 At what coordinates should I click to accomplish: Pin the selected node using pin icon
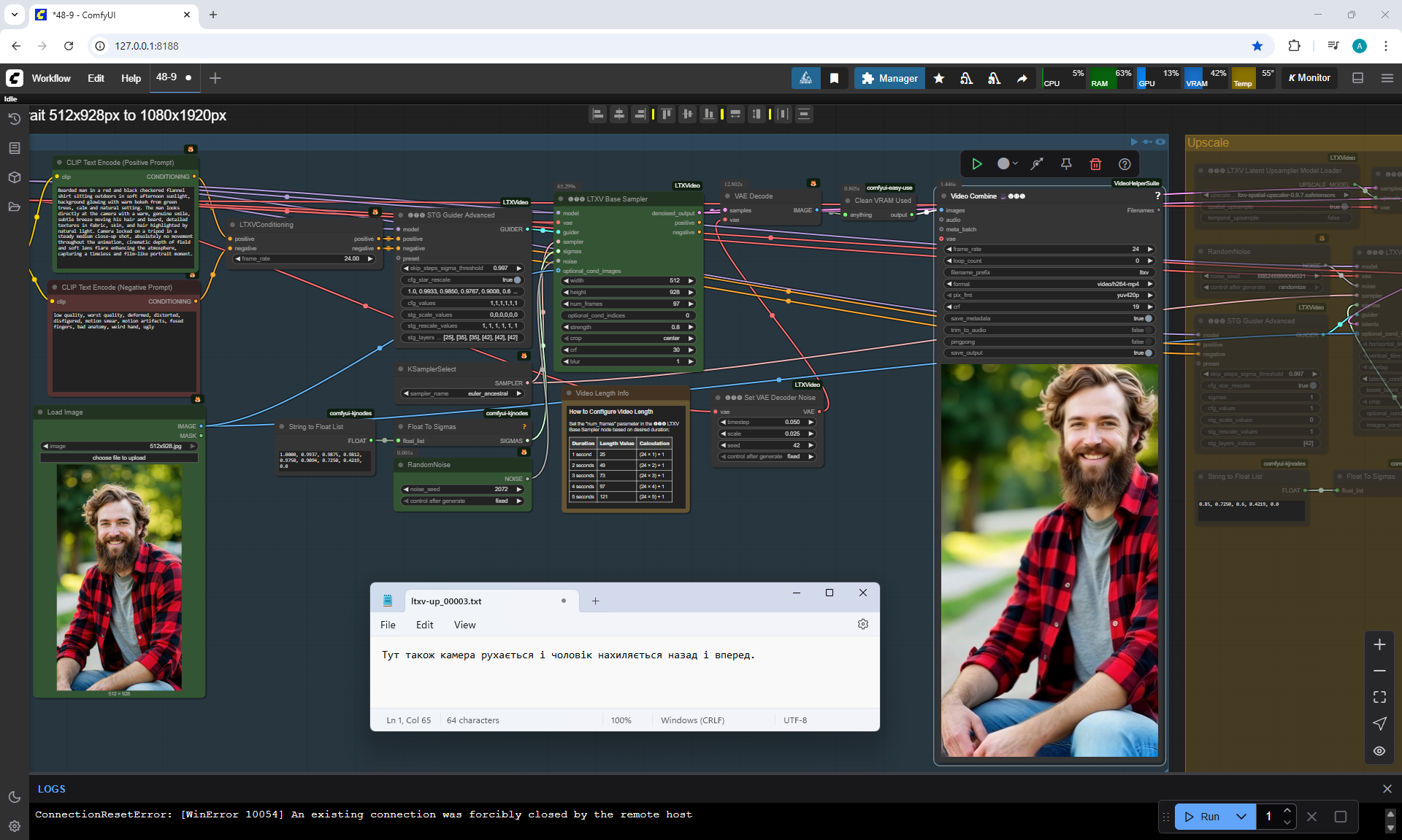pos(1066,164)
